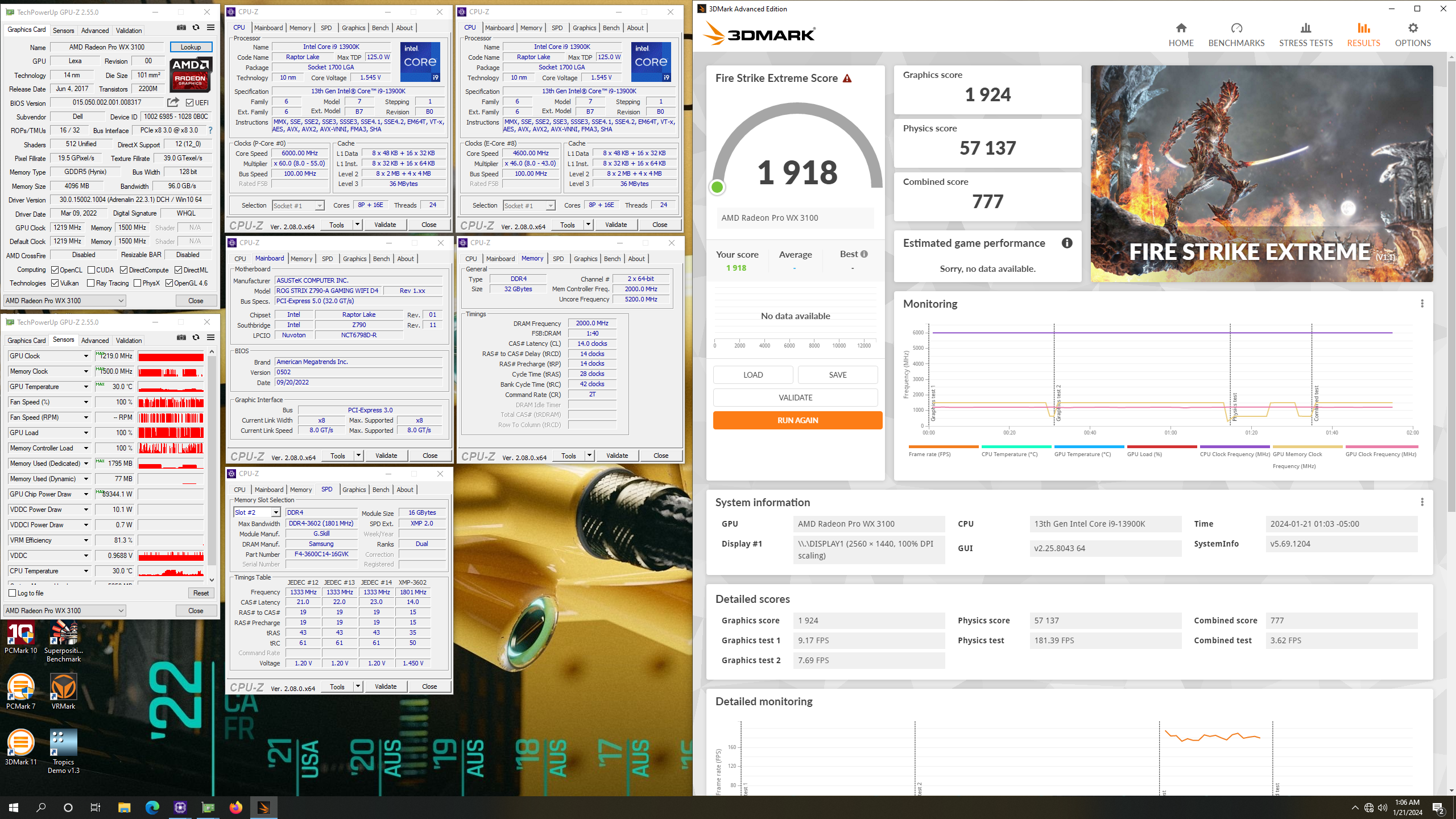Switch to Advanced tab in top GPU-Z
Screen dimensions: 1456x819
tap(94, 31)
